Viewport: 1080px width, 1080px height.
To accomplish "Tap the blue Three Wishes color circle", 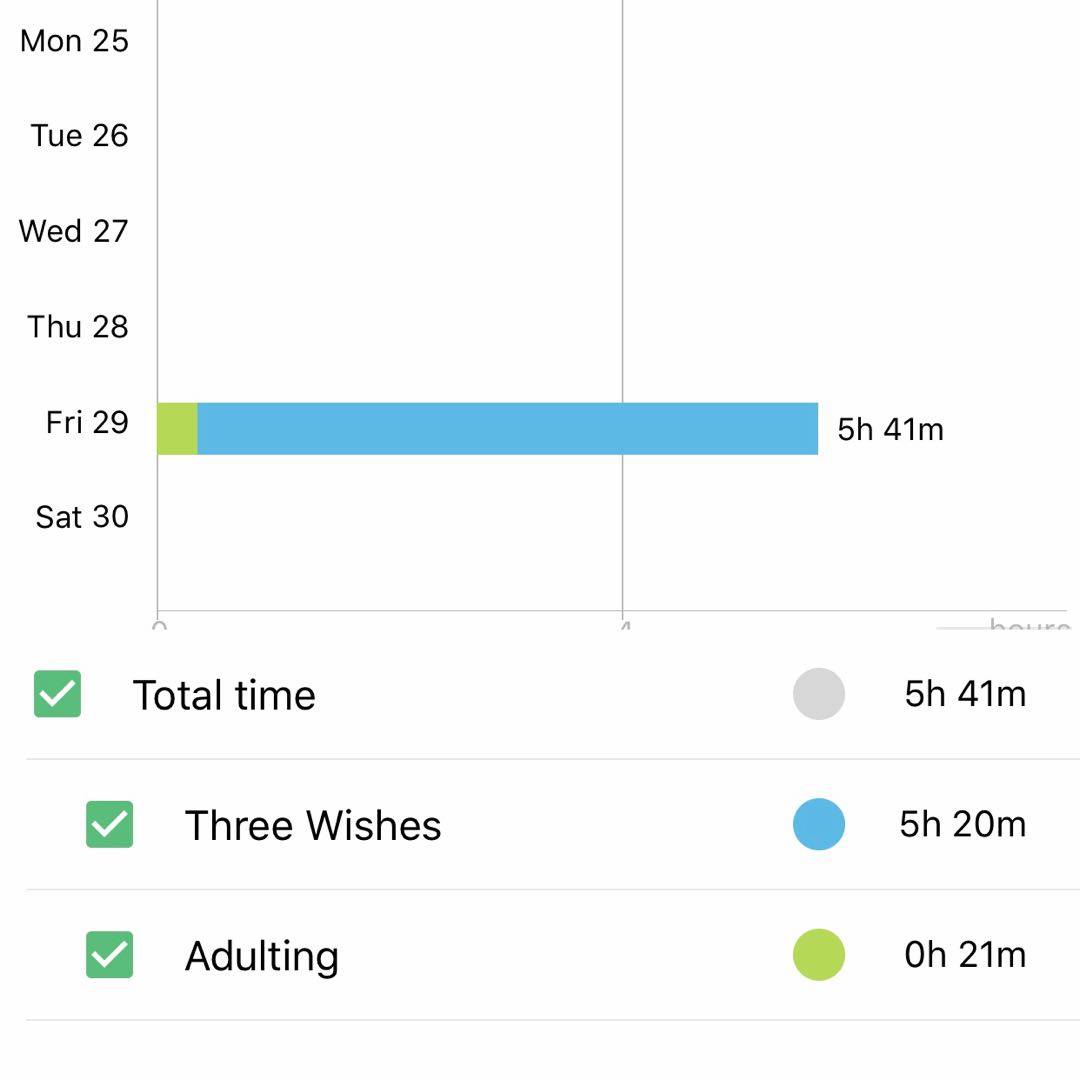I will (x=819, y=825).
